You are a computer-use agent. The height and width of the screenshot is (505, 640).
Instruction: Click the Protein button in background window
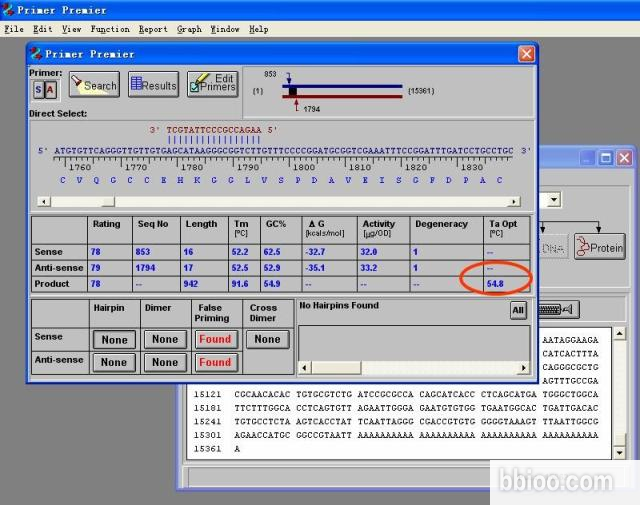coord(600,247)
